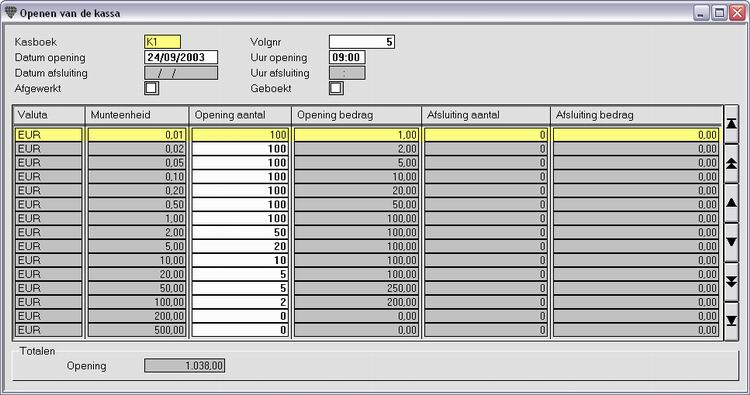The height and width of the screenshot is (395, 750).
Task: Close the Openen van de kassa window
Action: pos(737,12)
